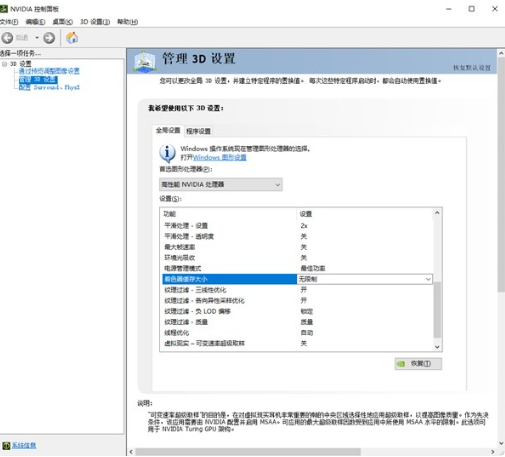The height and width of the screenshot is (457, 505).
Task: Go forward with the Forward arrow button
Action: coord(49,38)
